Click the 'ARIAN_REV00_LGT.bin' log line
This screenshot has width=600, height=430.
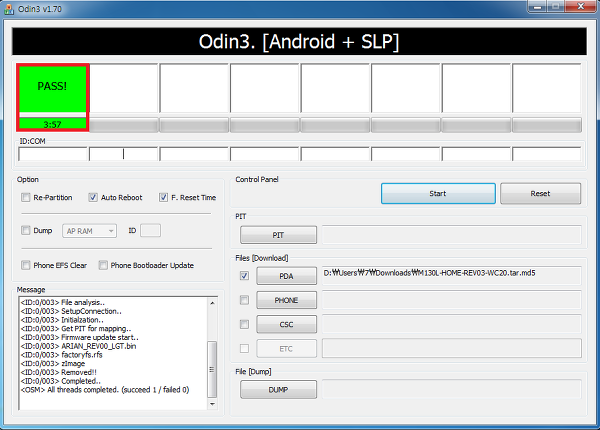coord(78,346)
